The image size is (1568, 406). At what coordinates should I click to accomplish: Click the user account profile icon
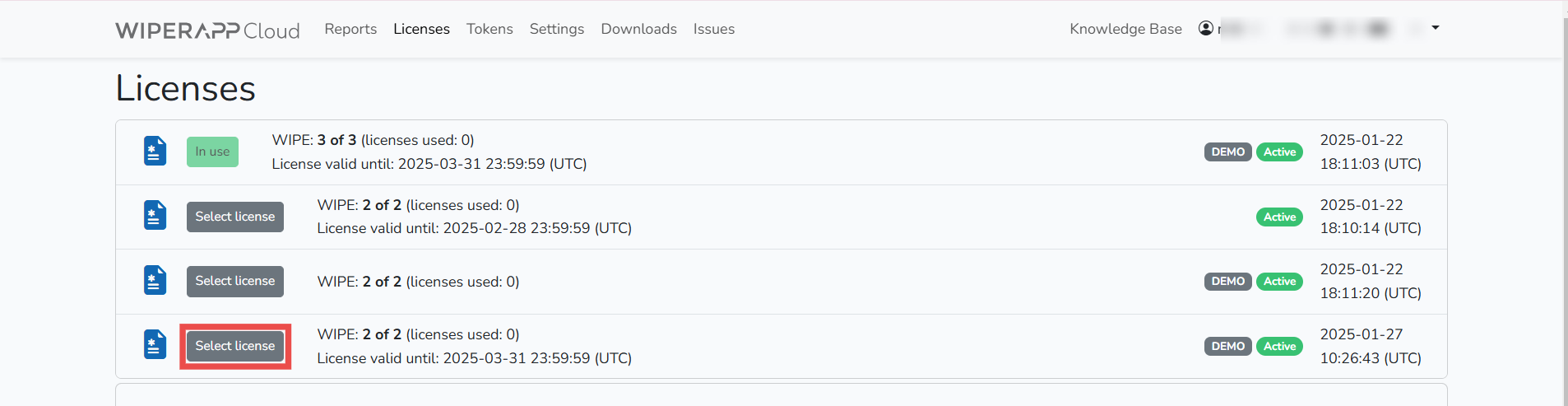[1206, 29]
